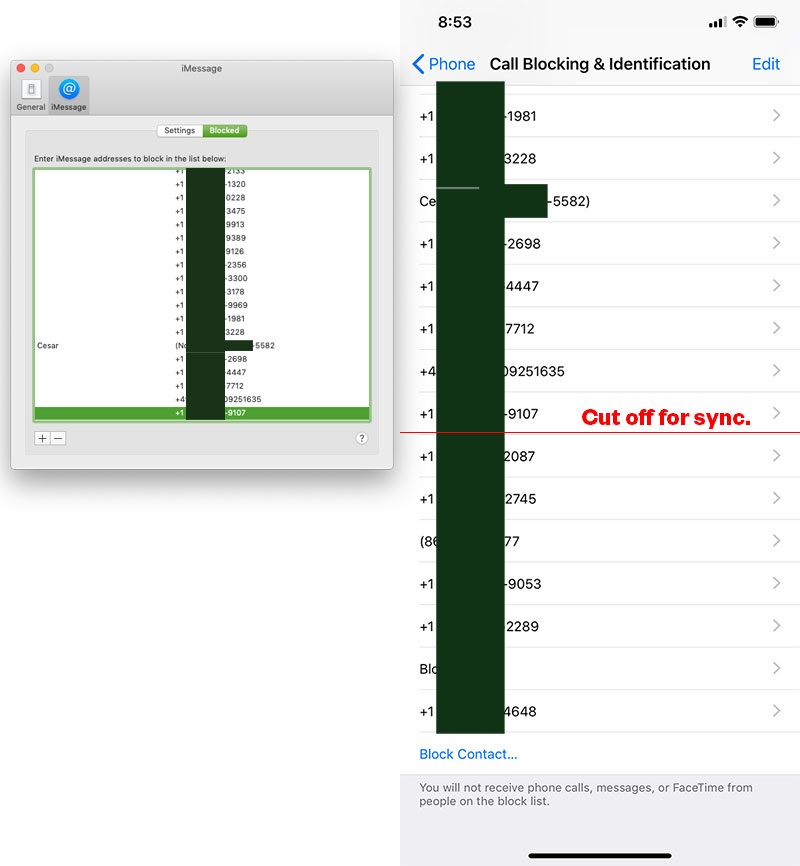
Task: Tap the back chevron icon
Action: (x=418, y=64)
